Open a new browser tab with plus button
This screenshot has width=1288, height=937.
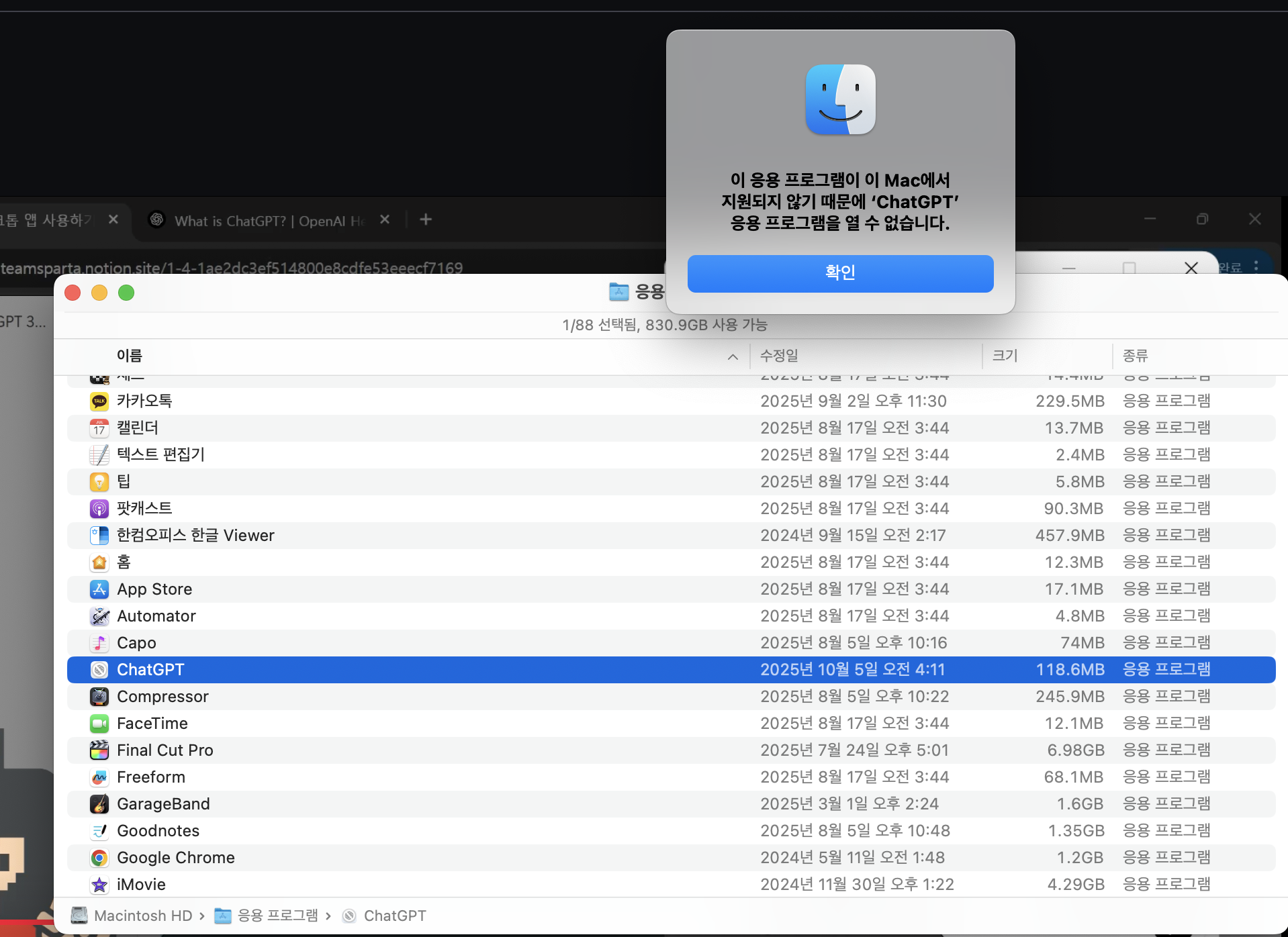[426, 219]
